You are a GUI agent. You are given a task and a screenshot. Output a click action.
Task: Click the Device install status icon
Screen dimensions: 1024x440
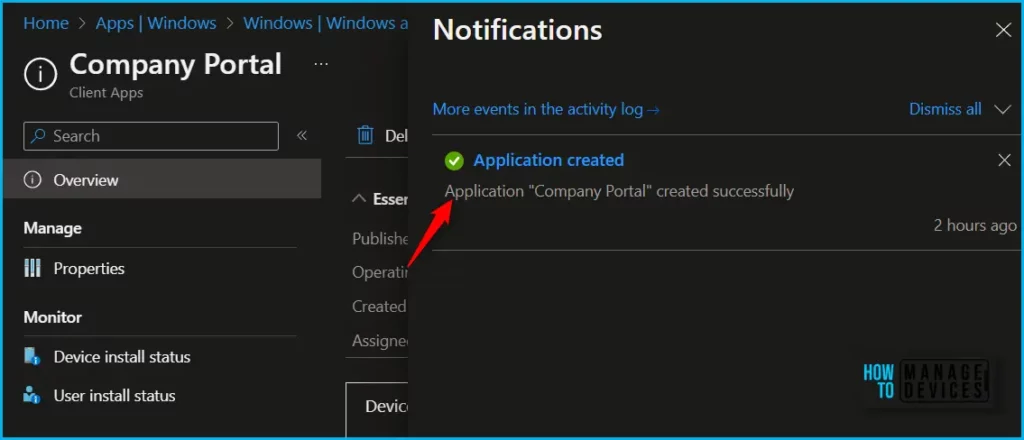click(32, 356)
